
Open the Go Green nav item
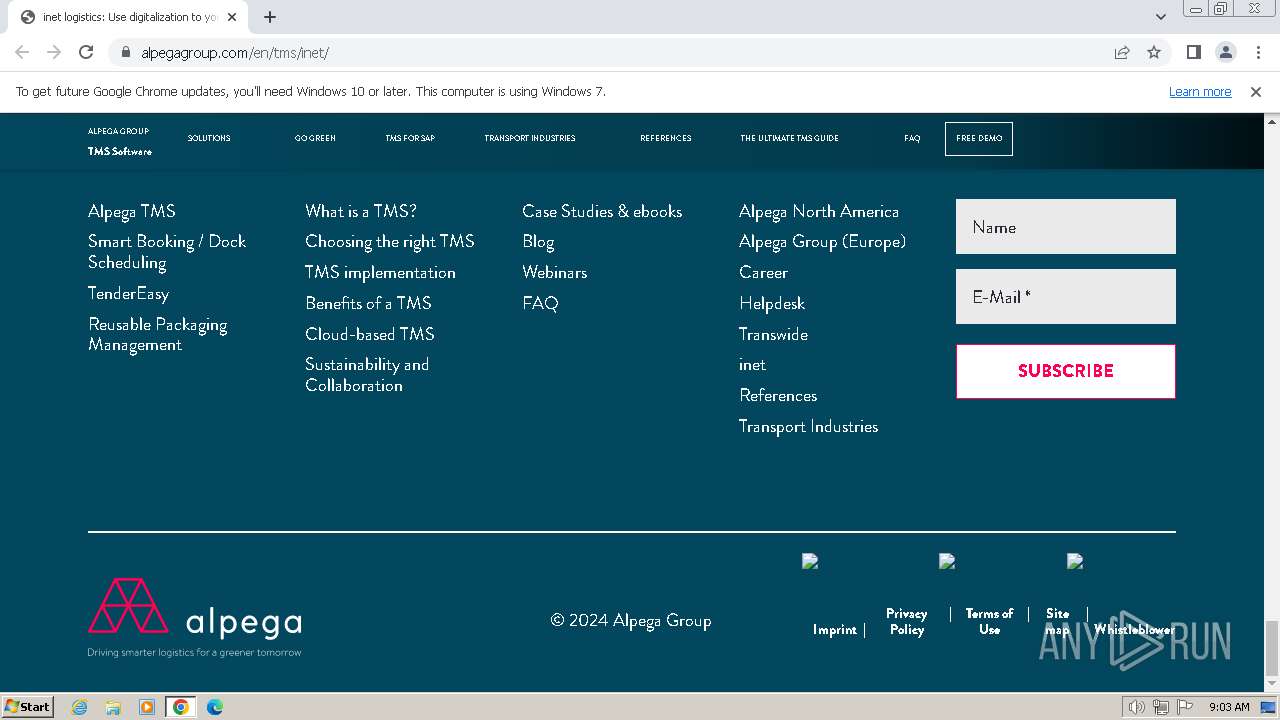coord(315,138)
